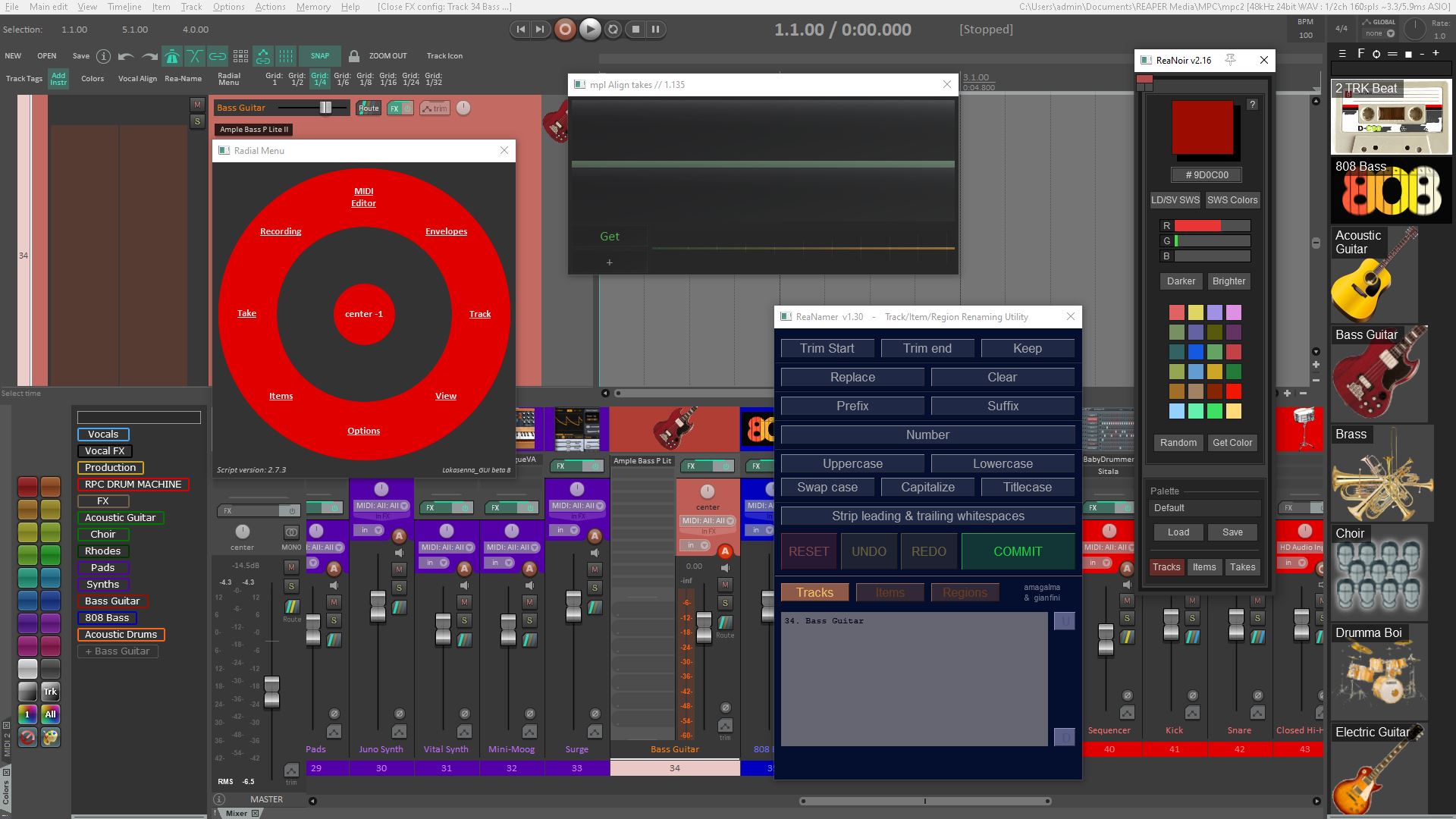Image resolution: width=1456 pixels, height=819 pixels.
Task: Click the ReaNoir R color slider
Action: pos(1212,226)
